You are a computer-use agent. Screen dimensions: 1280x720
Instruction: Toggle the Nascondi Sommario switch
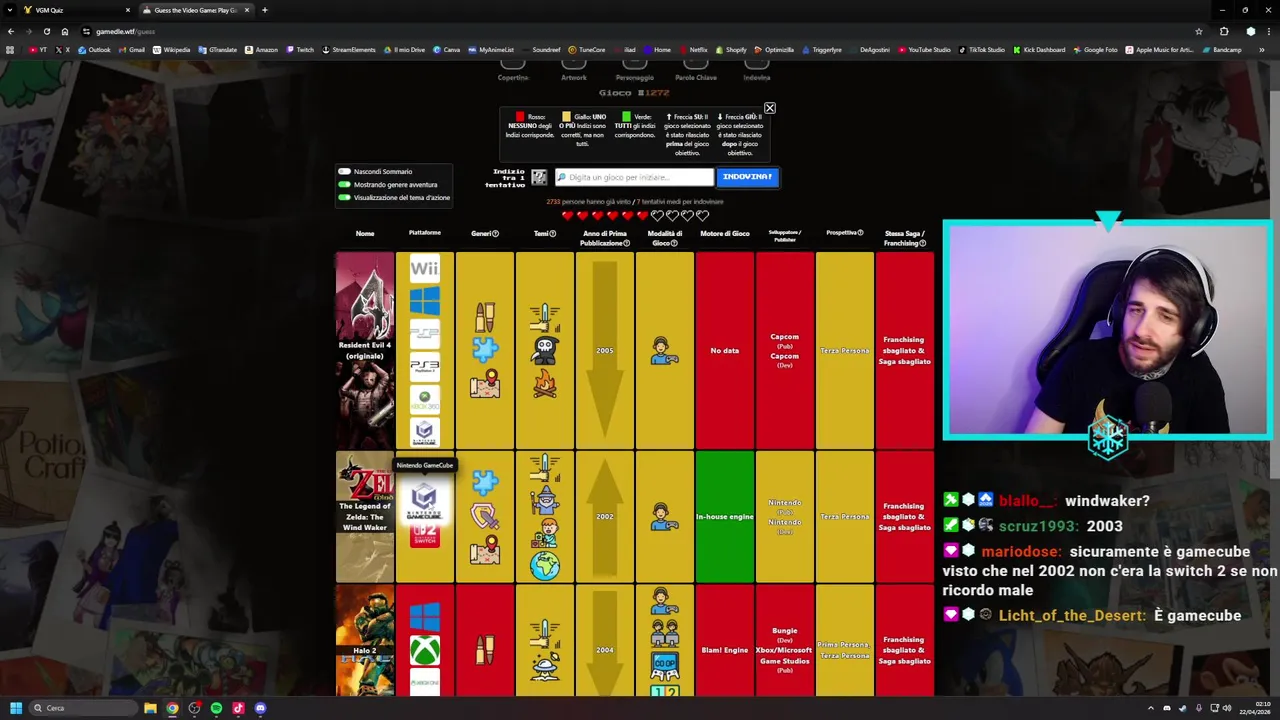click(x=345, y=172)
